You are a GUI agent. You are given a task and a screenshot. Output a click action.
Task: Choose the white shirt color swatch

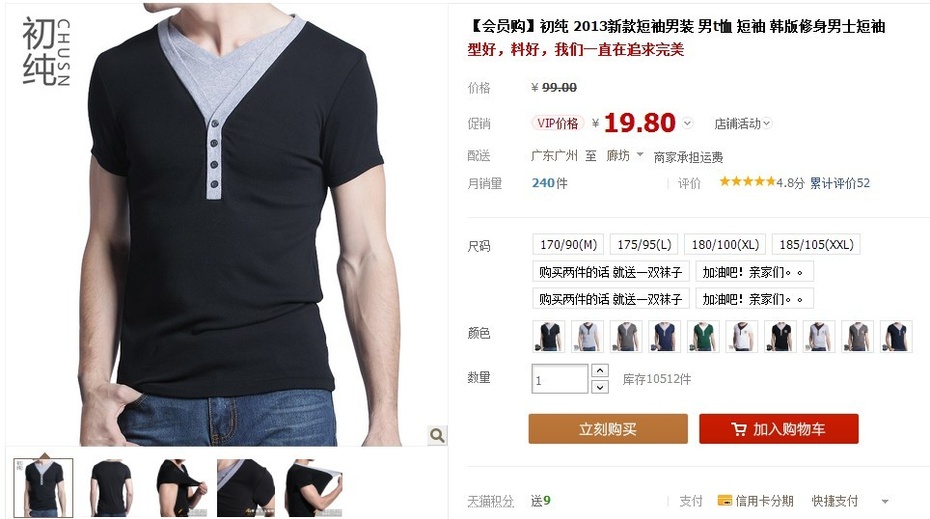pyautogui.click(x=741, y=336)
